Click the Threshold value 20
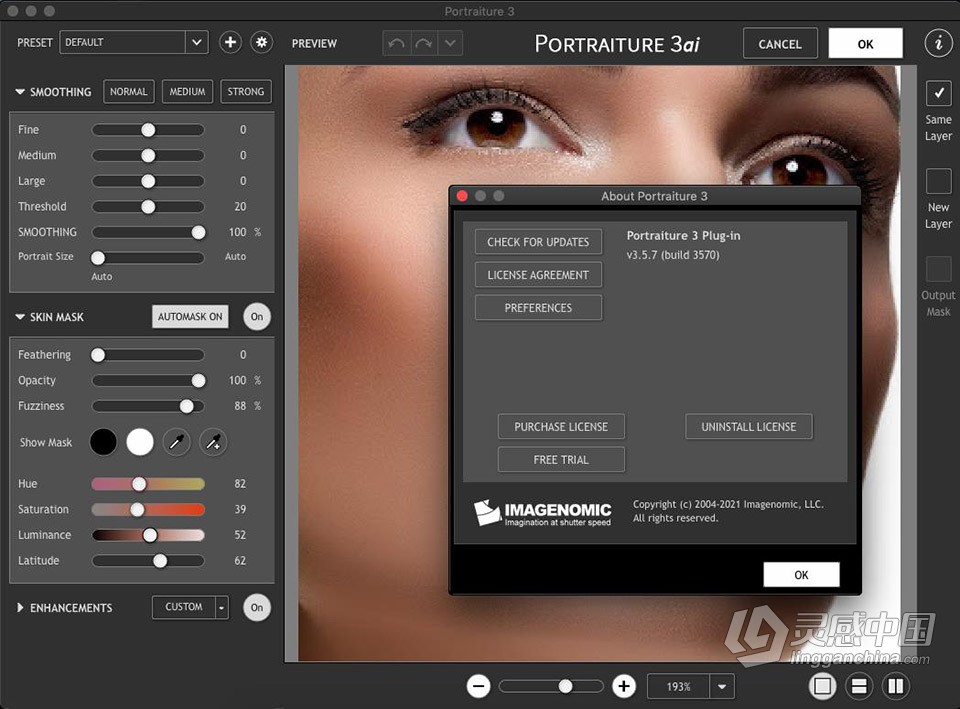The width and height of the screenshot is (960, 709). coord(240,207)
